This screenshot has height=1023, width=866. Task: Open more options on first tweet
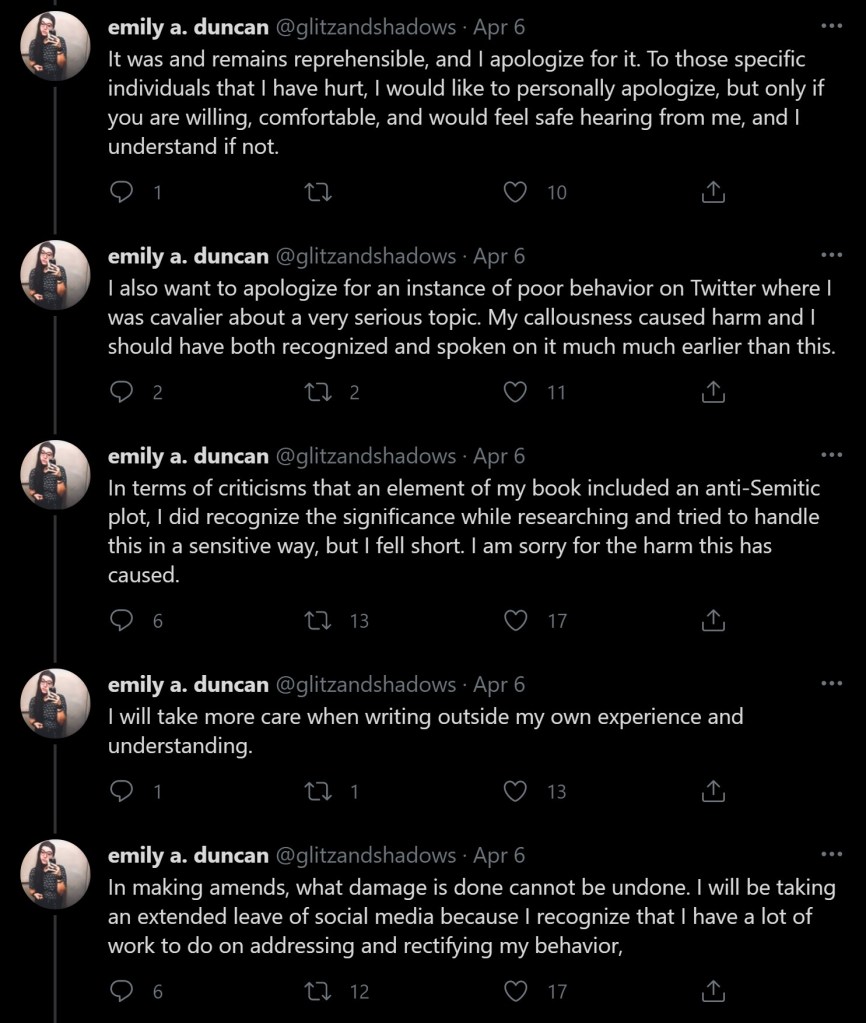831,27
